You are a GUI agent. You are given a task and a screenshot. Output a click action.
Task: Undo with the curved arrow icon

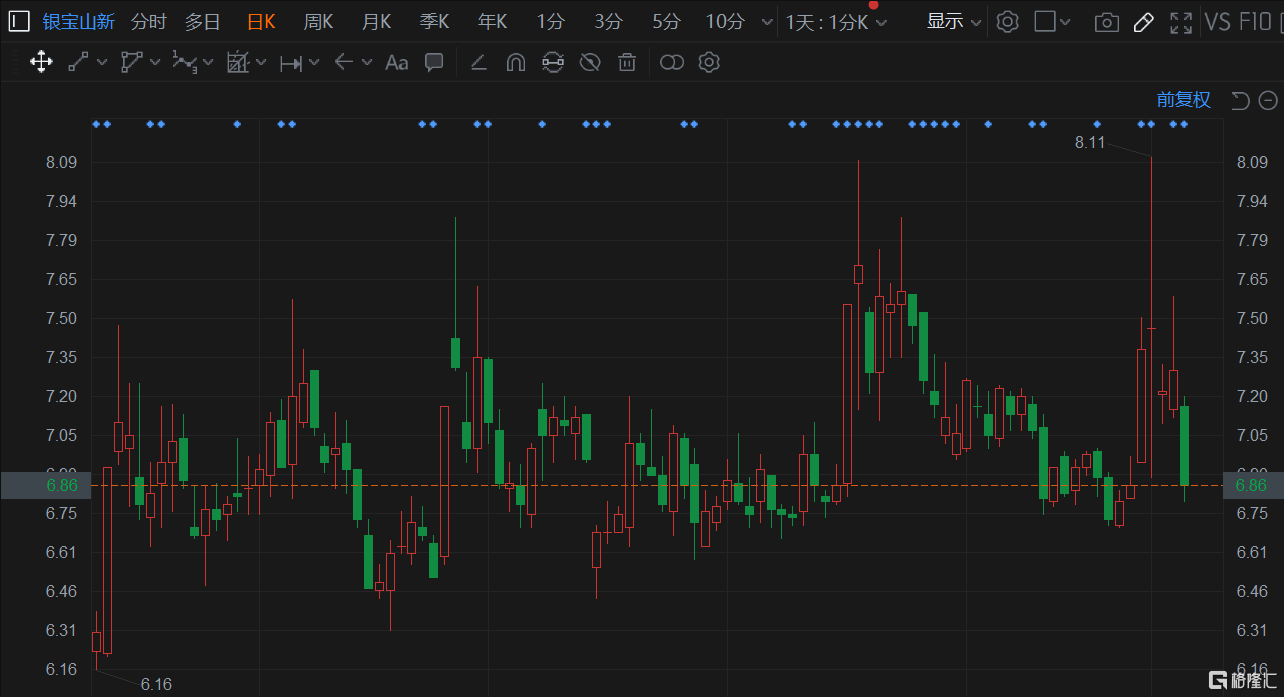tap(1240, 100)
